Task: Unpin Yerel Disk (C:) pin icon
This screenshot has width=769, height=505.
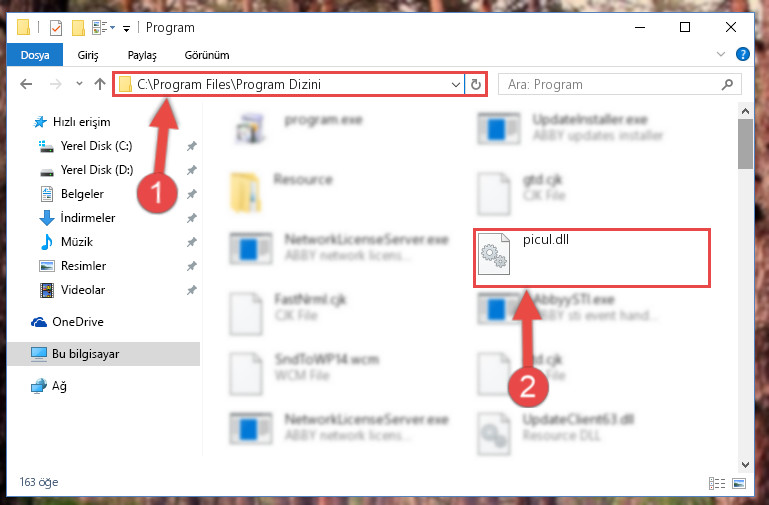Action: click(x=192, y=146)
